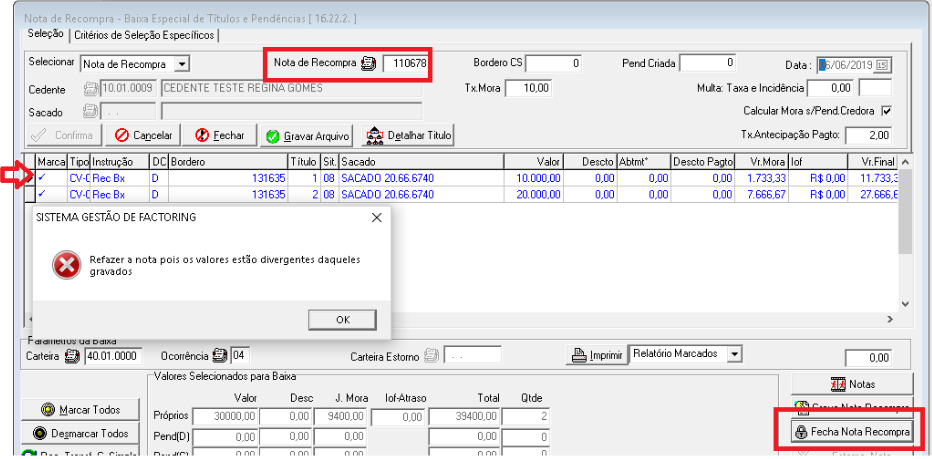Click the Fecha Nota Recompra button
Screen dimensions: 932x459
coord(851,432)
